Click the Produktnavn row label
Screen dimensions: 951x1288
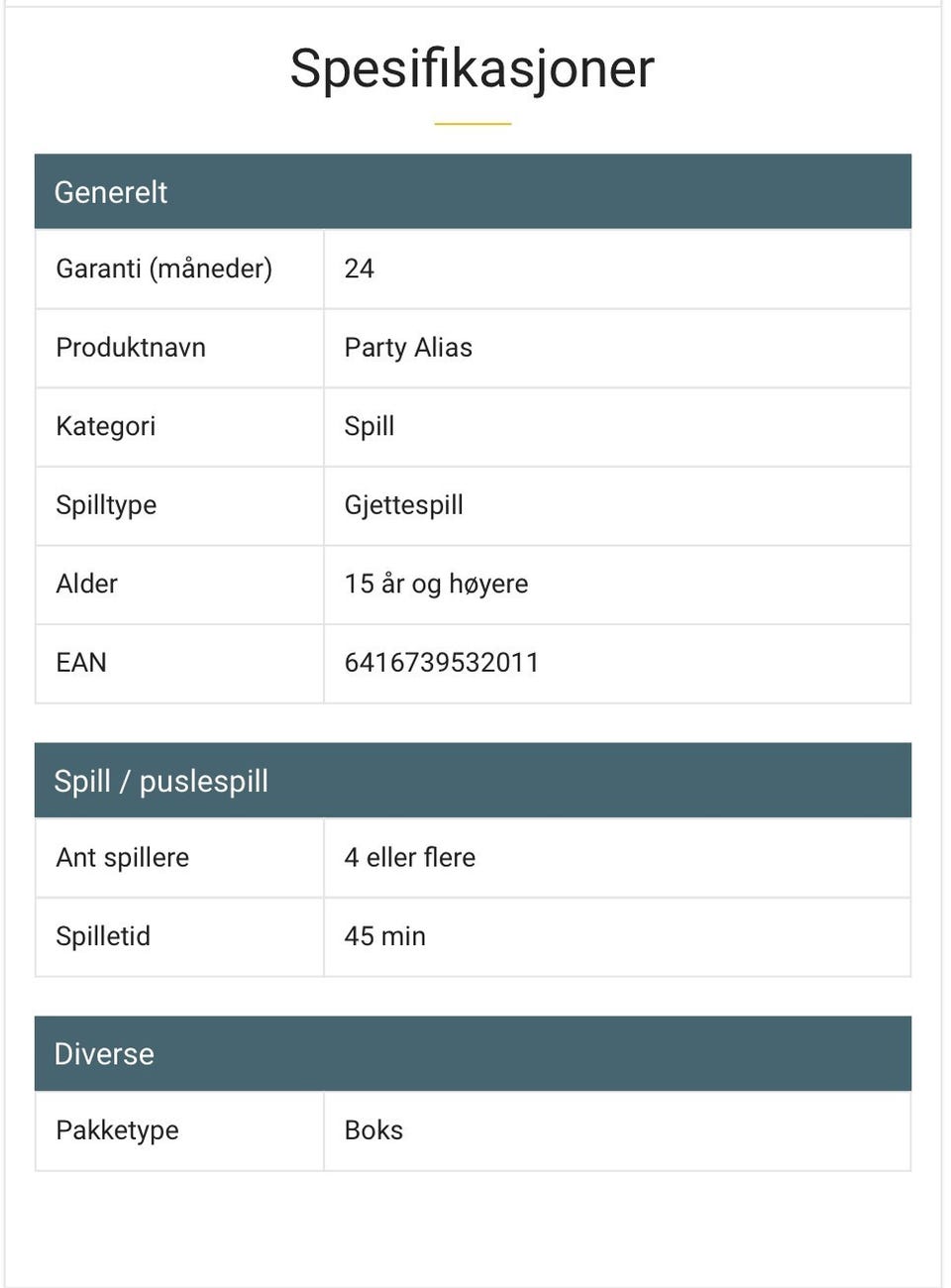click(x=131, y=348)
